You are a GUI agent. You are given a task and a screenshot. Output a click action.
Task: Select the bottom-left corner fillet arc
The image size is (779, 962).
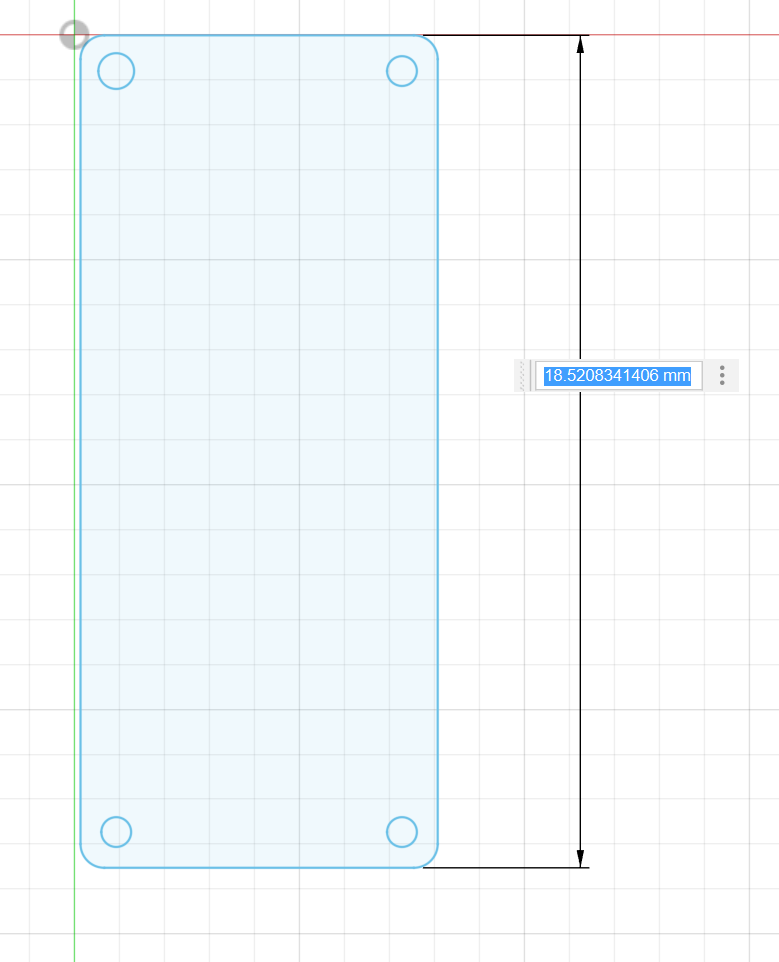tap(87, 860)
